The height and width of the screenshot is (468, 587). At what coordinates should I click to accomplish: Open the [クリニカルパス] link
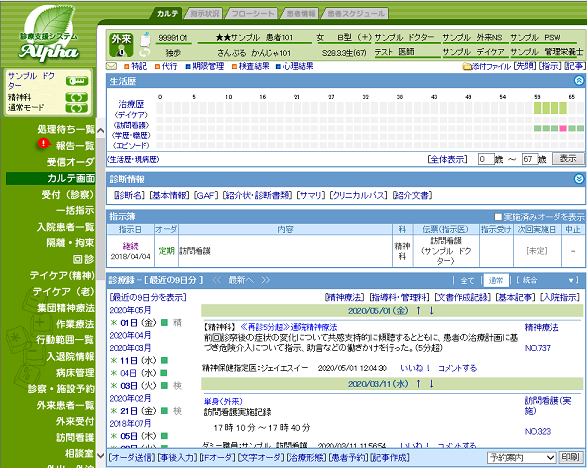click(x=359, y=195)
